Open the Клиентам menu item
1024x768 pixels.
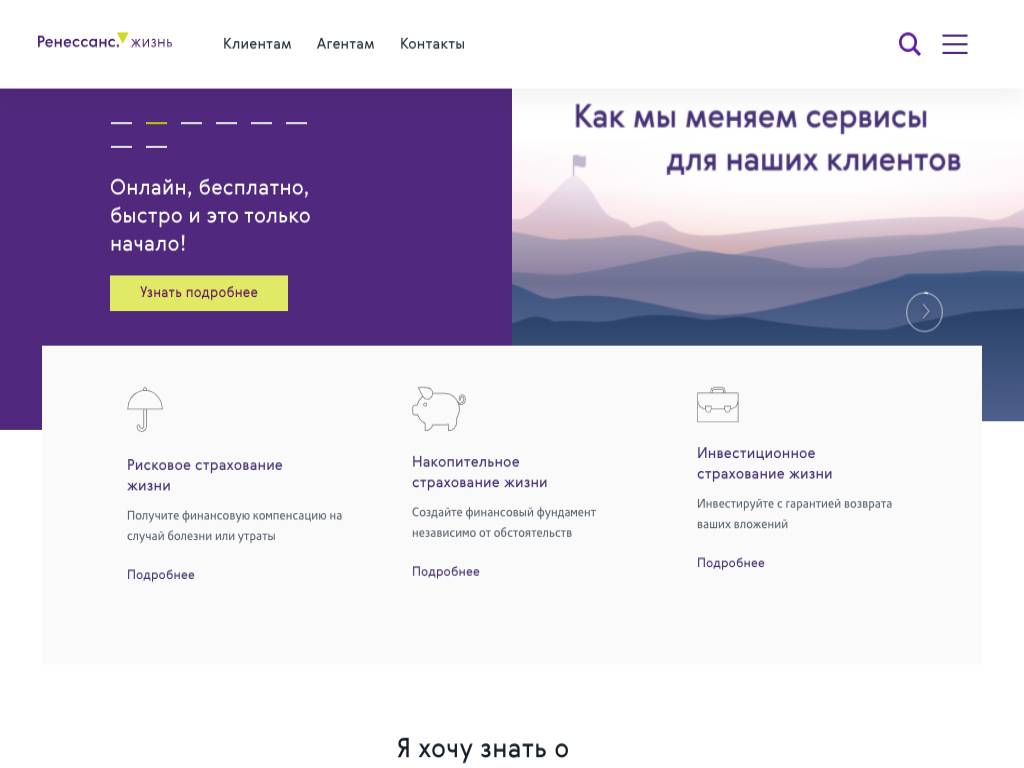257,44
